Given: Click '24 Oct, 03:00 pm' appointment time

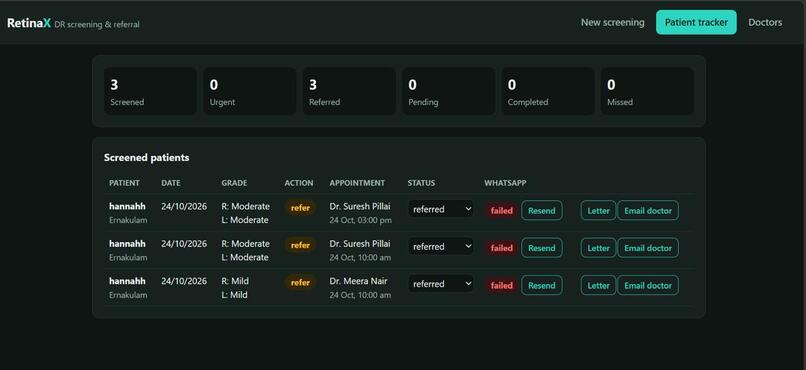Looking at the screenshot, I should click(x=360, y=220).
